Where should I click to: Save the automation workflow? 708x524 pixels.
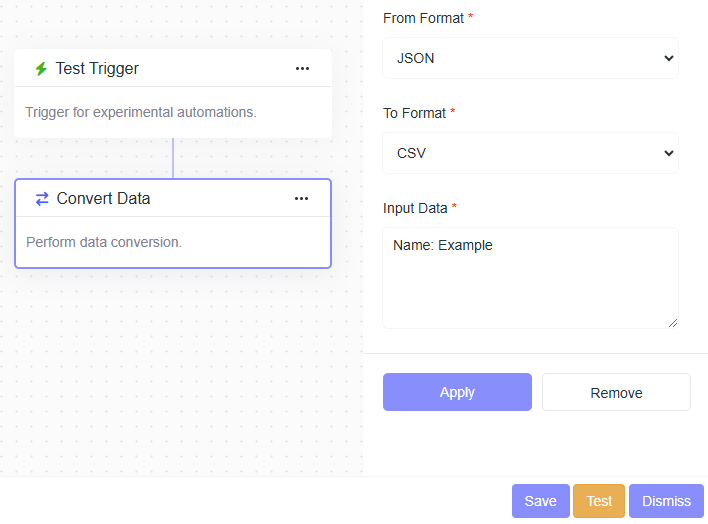pyautogui.click(x=540, y=501)
